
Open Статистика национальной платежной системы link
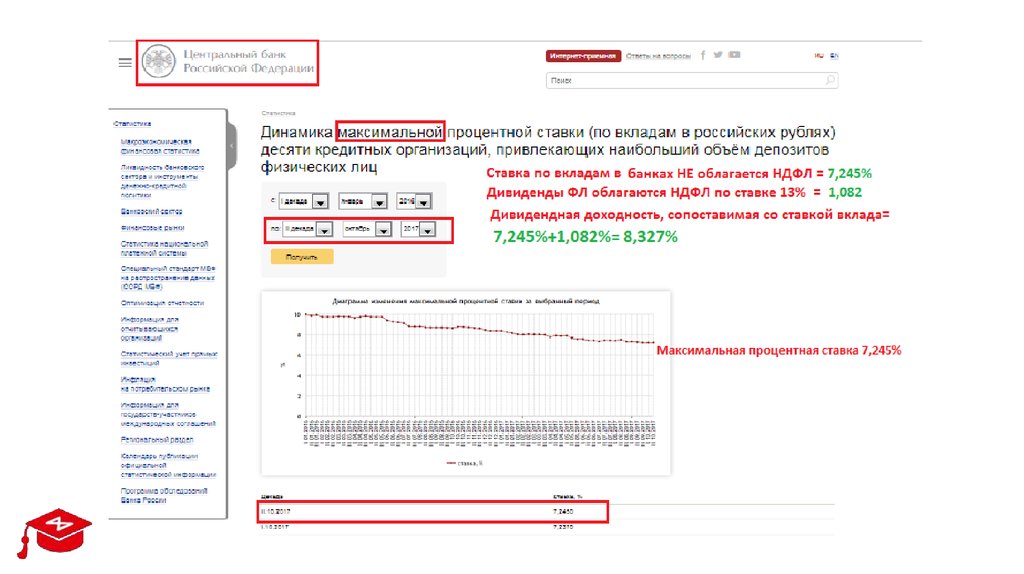(x=164, y=248)
